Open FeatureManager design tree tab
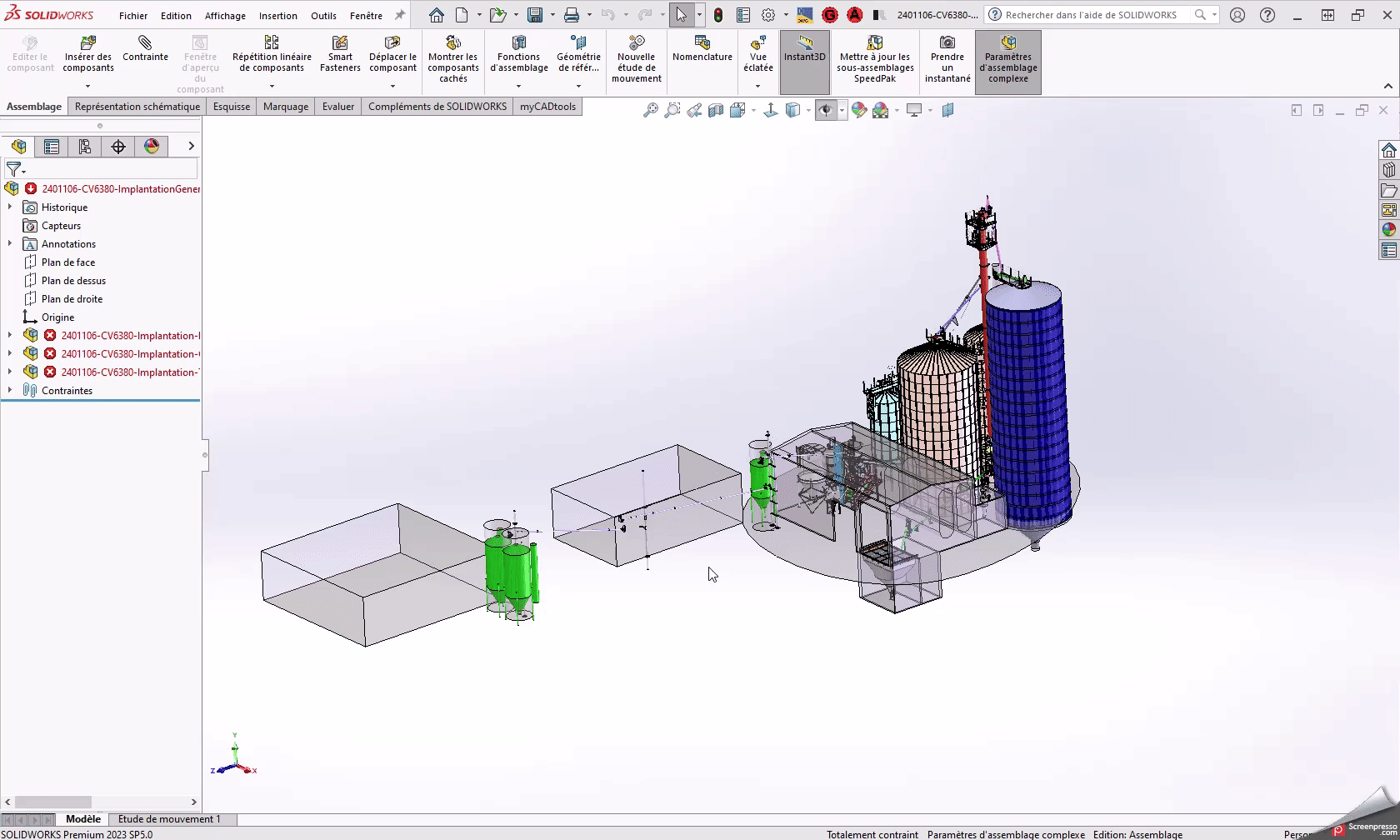This screenshot has height=840, width=1400. [x=18, y=147]
